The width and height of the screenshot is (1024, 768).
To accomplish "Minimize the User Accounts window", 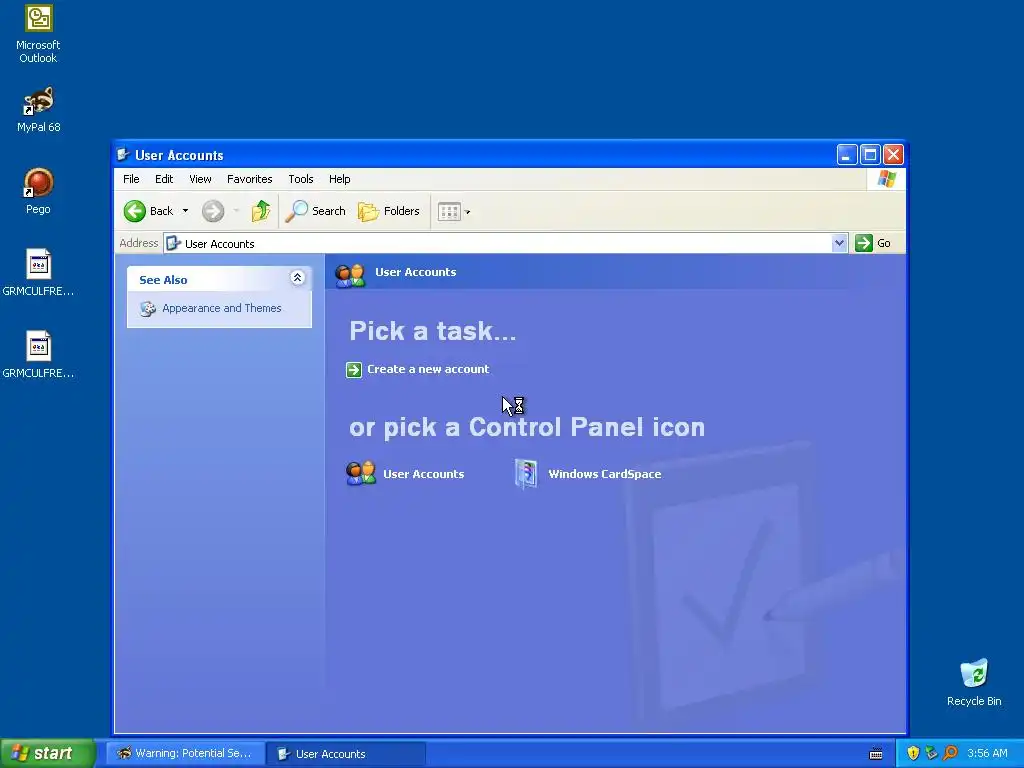I will click(847, 155).
